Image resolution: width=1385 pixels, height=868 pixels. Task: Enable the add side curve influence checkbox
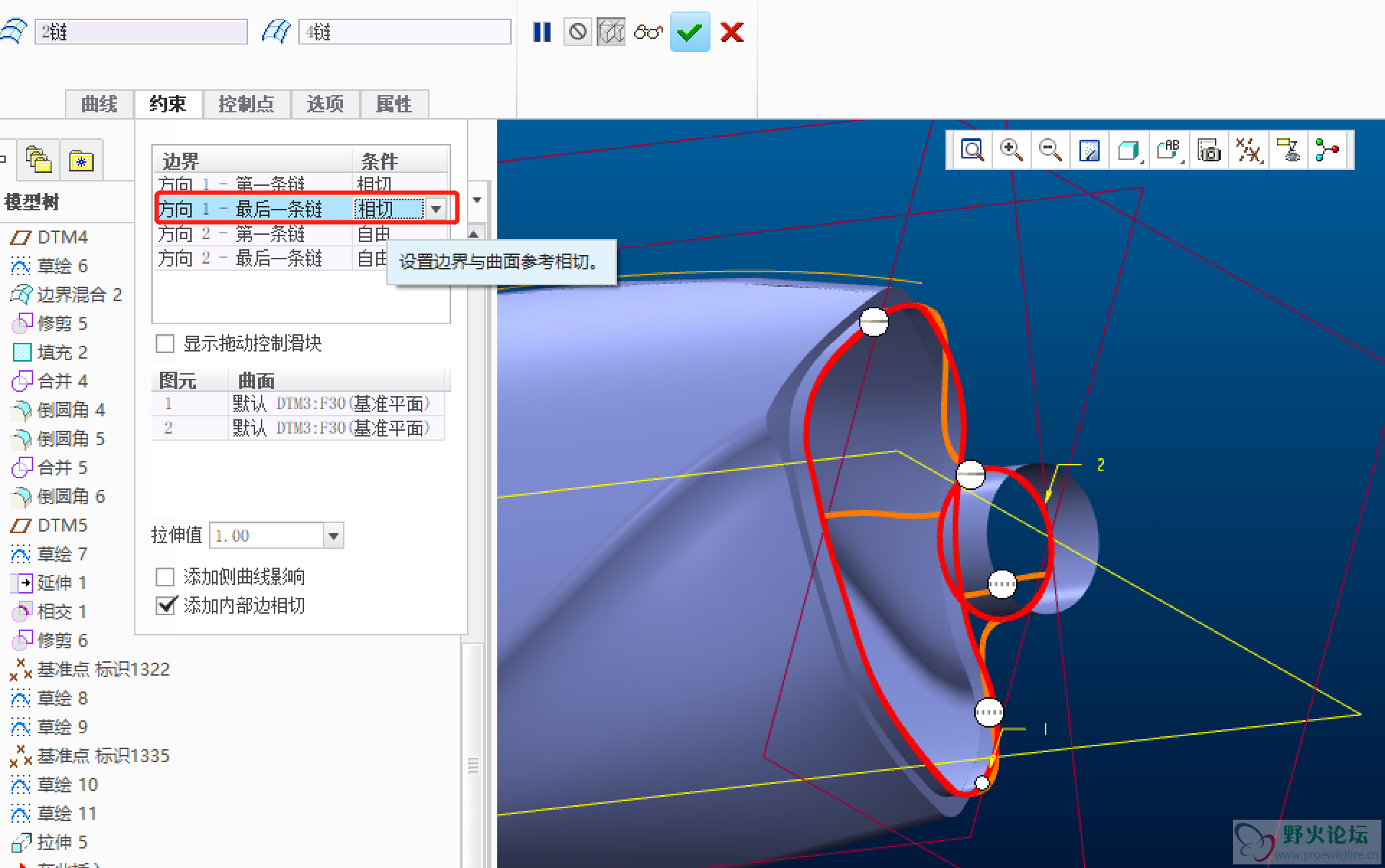(x=166, y=577)
